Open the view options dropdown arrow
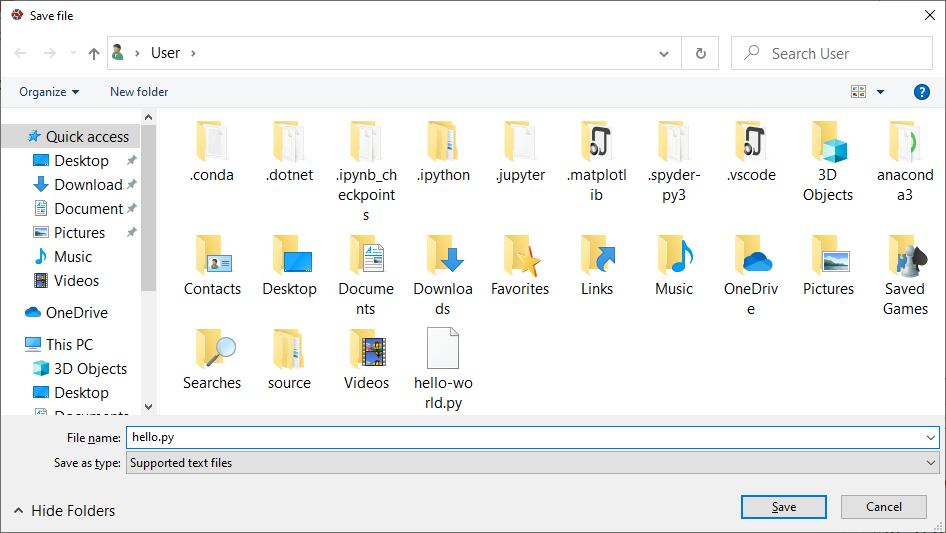946x533 pixels. (880, 92)
